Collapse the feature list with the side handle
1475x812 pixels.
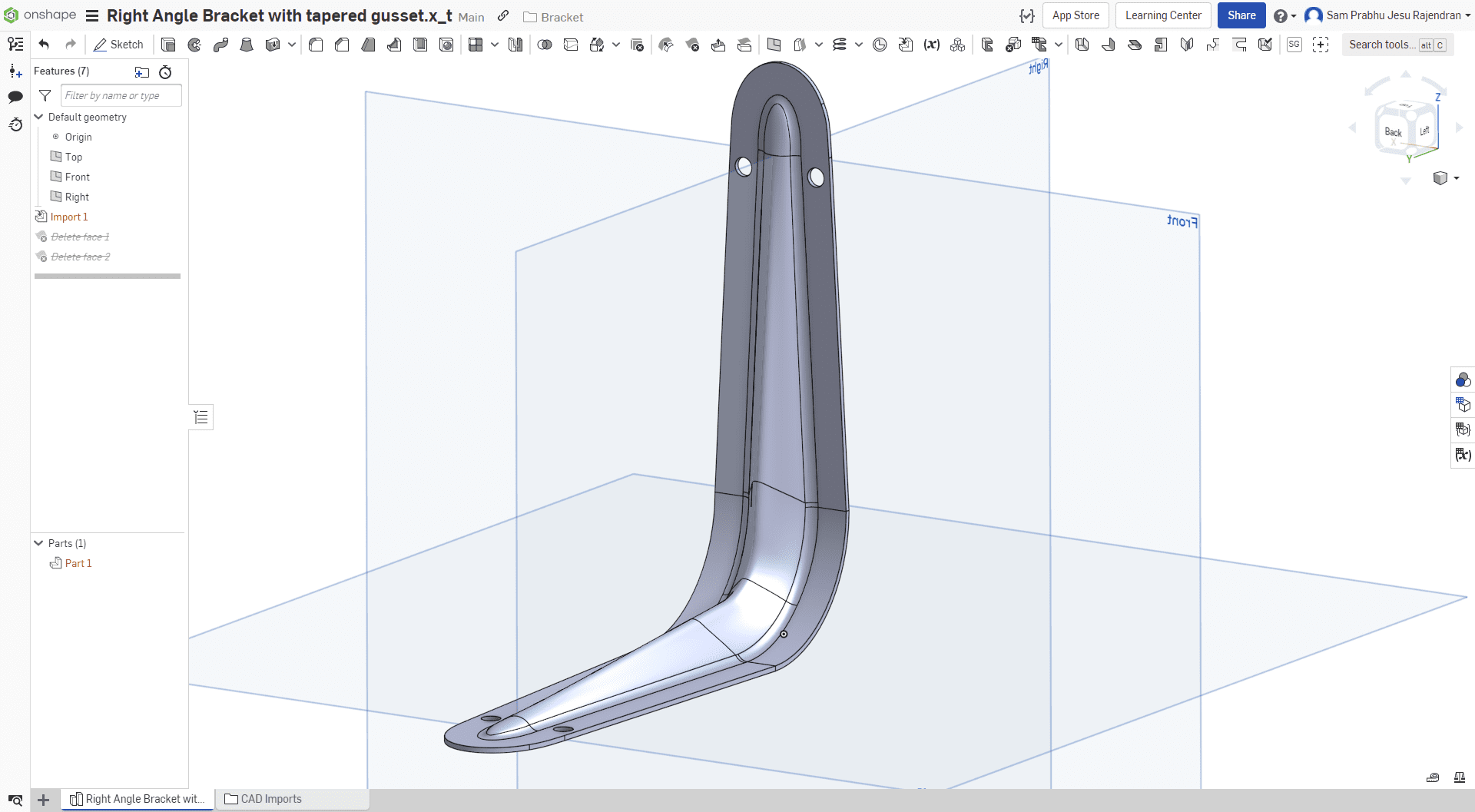click(201, 417)
